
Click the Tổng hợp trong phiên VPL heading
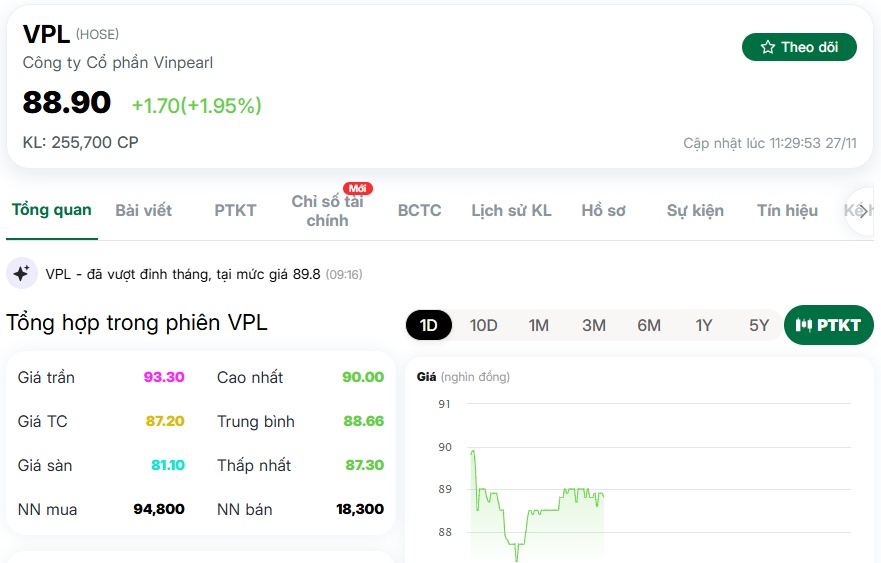point(137,323)
